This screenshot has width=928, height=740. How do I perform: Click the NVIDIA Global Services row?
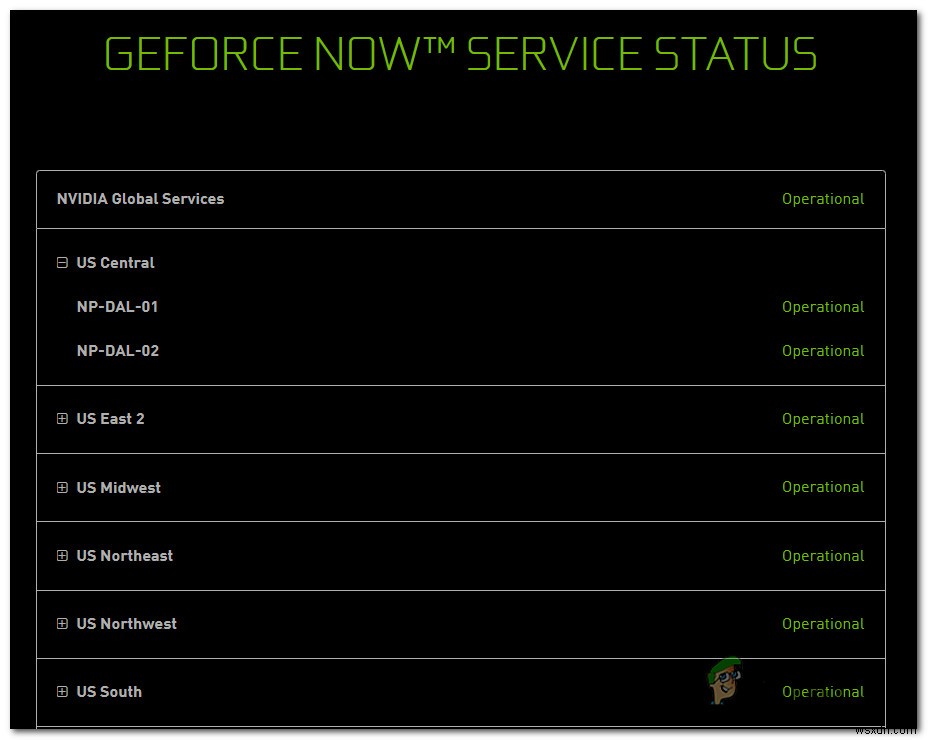140,199
